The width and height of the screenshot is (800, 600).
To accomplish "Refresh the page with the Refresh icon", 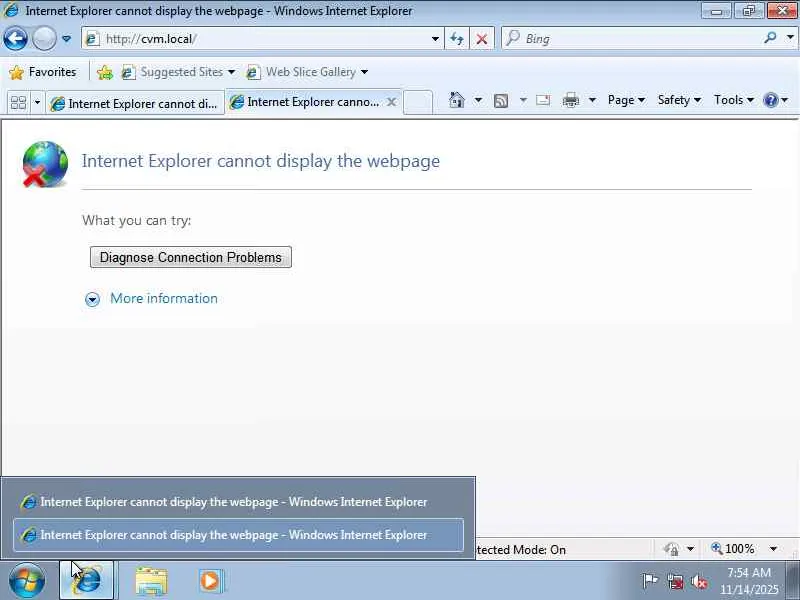I will pos(457,39).
